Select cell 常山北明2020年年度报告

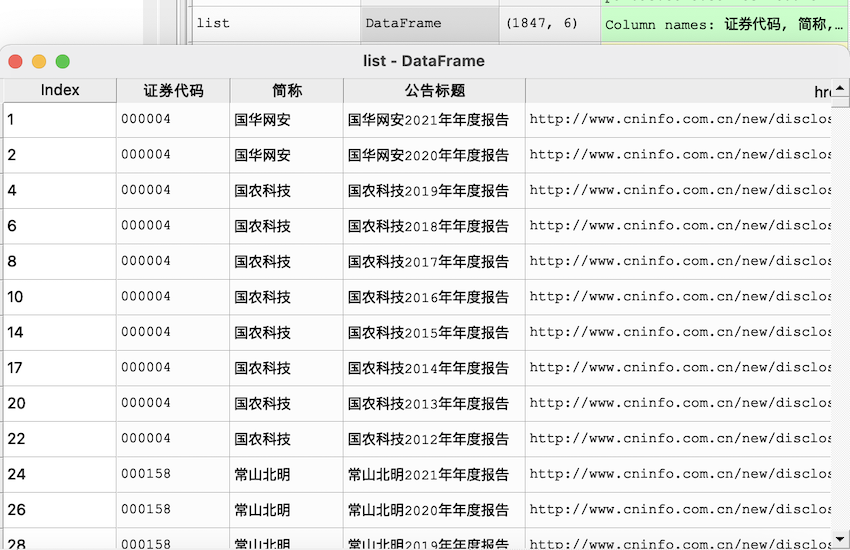[x=434, y=510]
